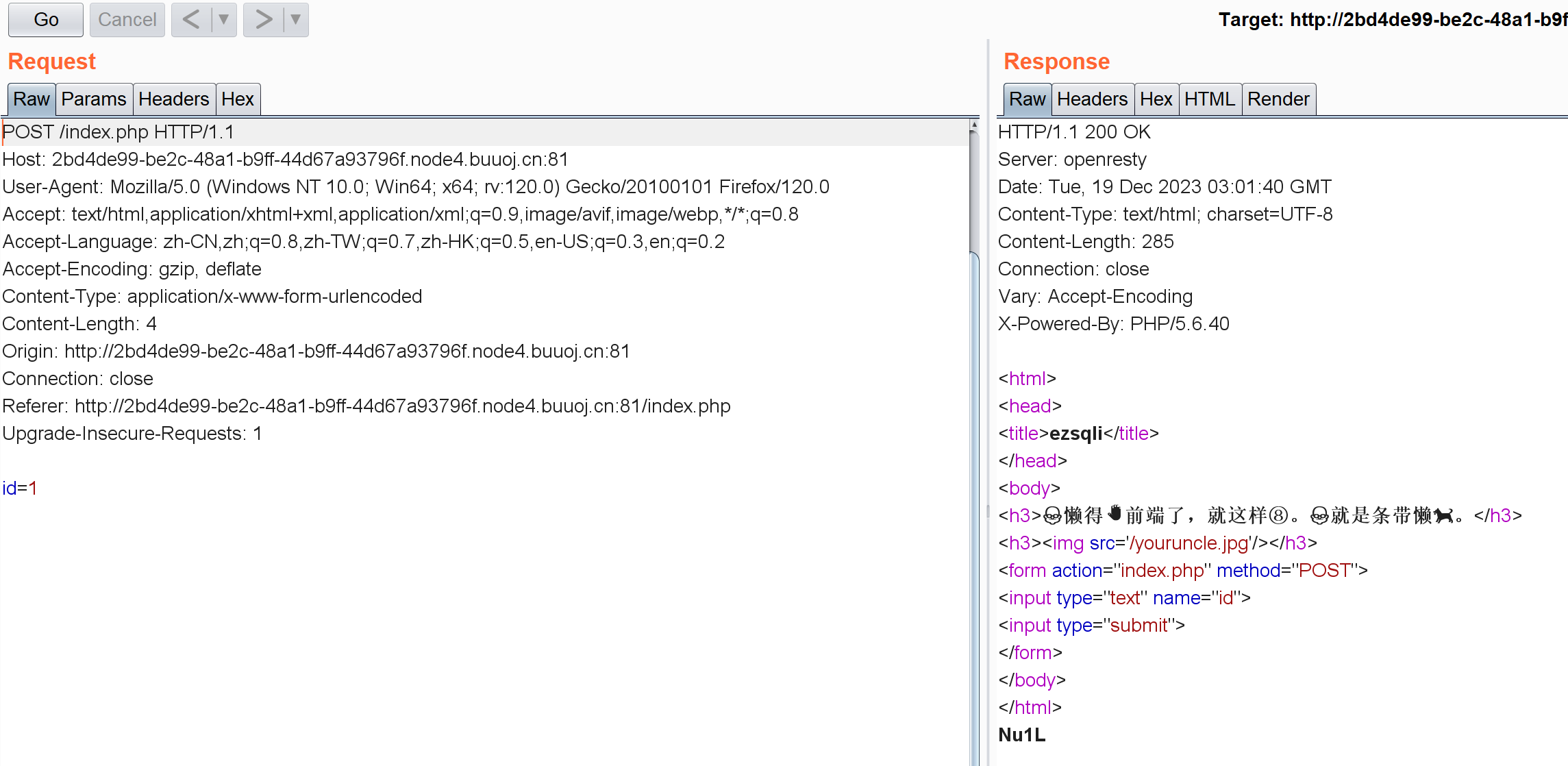Switch to the Response Hex tab
1568x766 pixels.
click(1156, 99)
